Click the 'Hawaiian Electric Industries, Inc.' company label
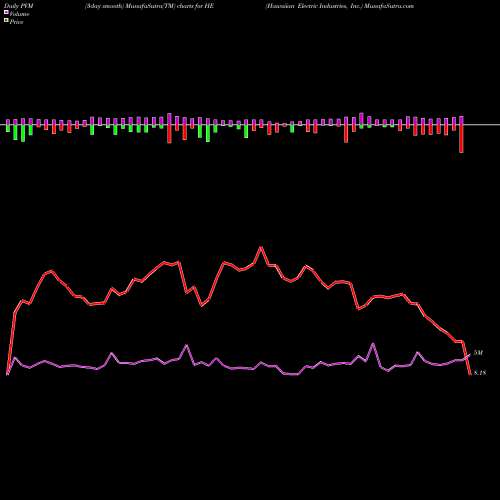500x500 pixels. [314, 6]
